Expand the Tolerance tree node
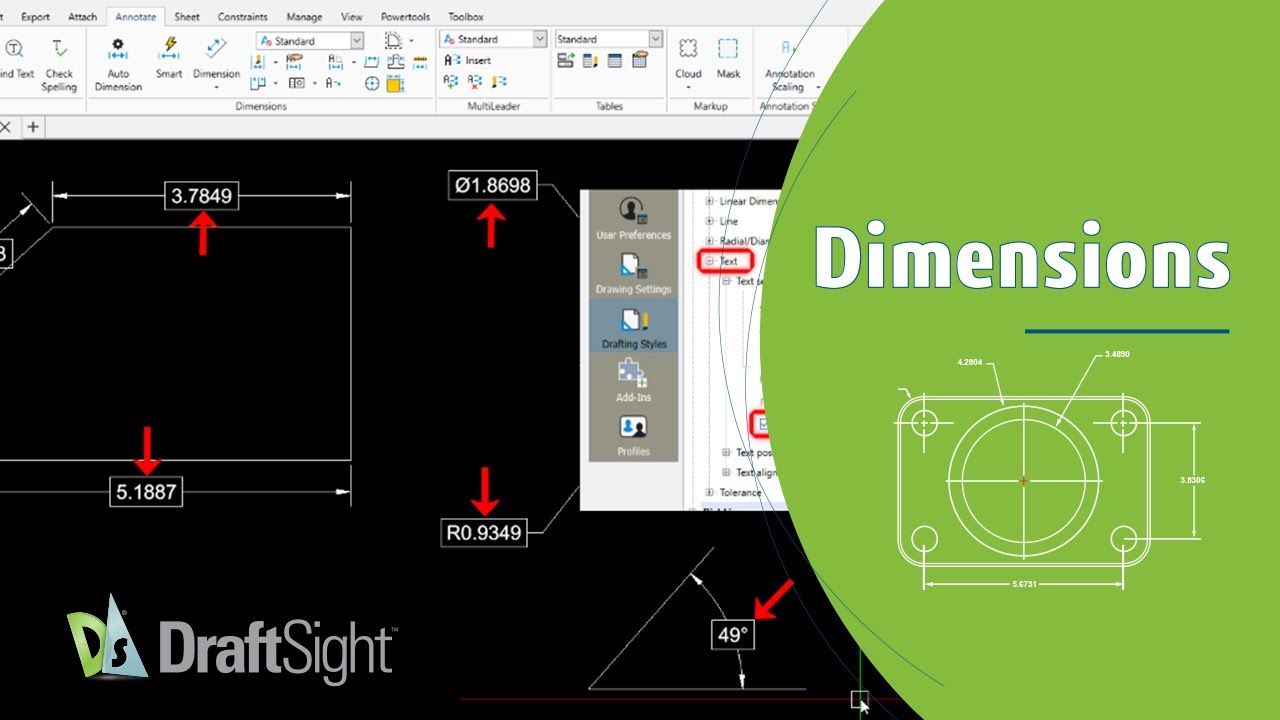1280x720 pixels. pyautogui.click(x=710, y=492)
